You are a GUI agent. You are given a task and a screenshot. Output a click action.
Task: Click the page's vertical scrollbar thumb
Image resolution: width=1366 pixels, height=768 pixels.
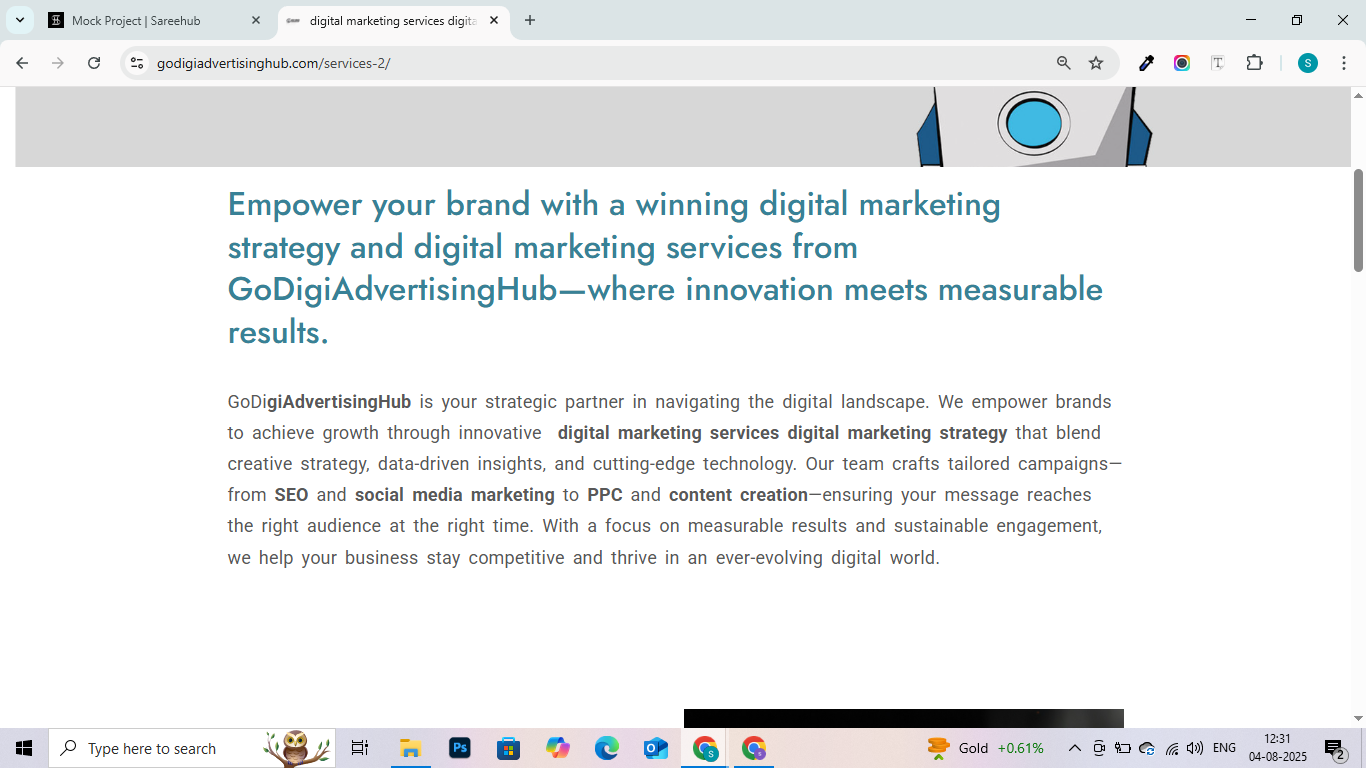(x=1358, y=220)
